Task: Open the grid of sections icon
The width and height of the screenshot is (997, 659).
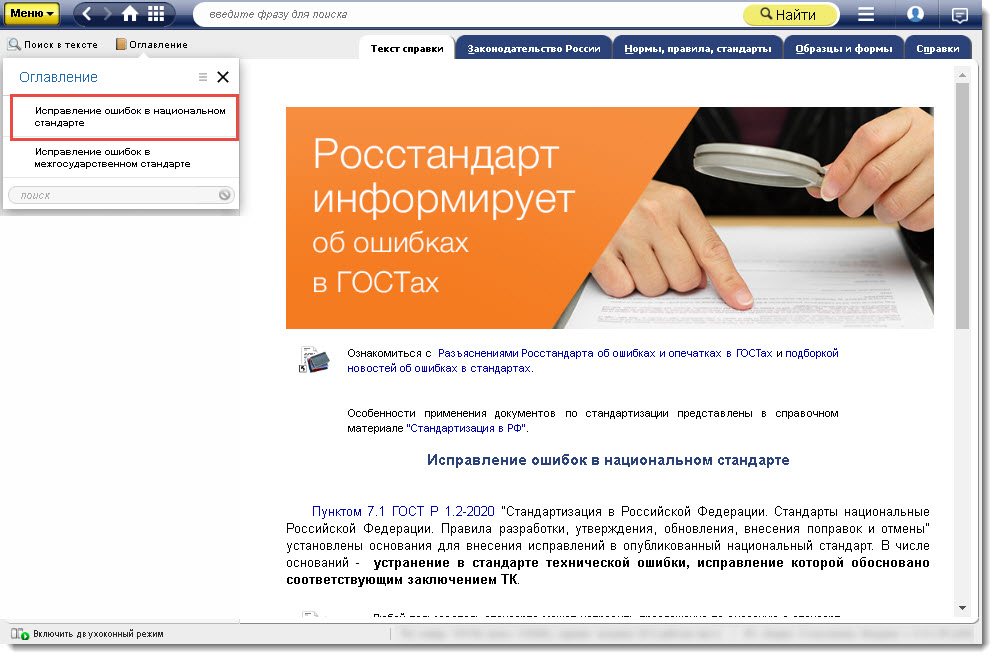Action: [156, 14]
